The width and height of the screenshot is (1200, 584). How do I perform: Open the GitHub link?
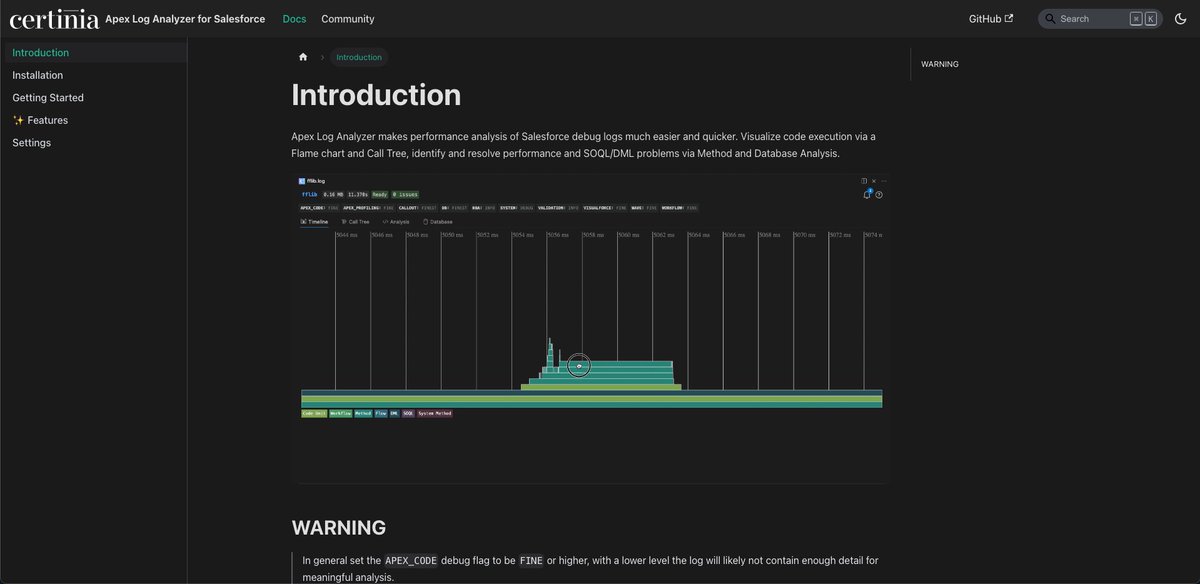pos(991,19)
